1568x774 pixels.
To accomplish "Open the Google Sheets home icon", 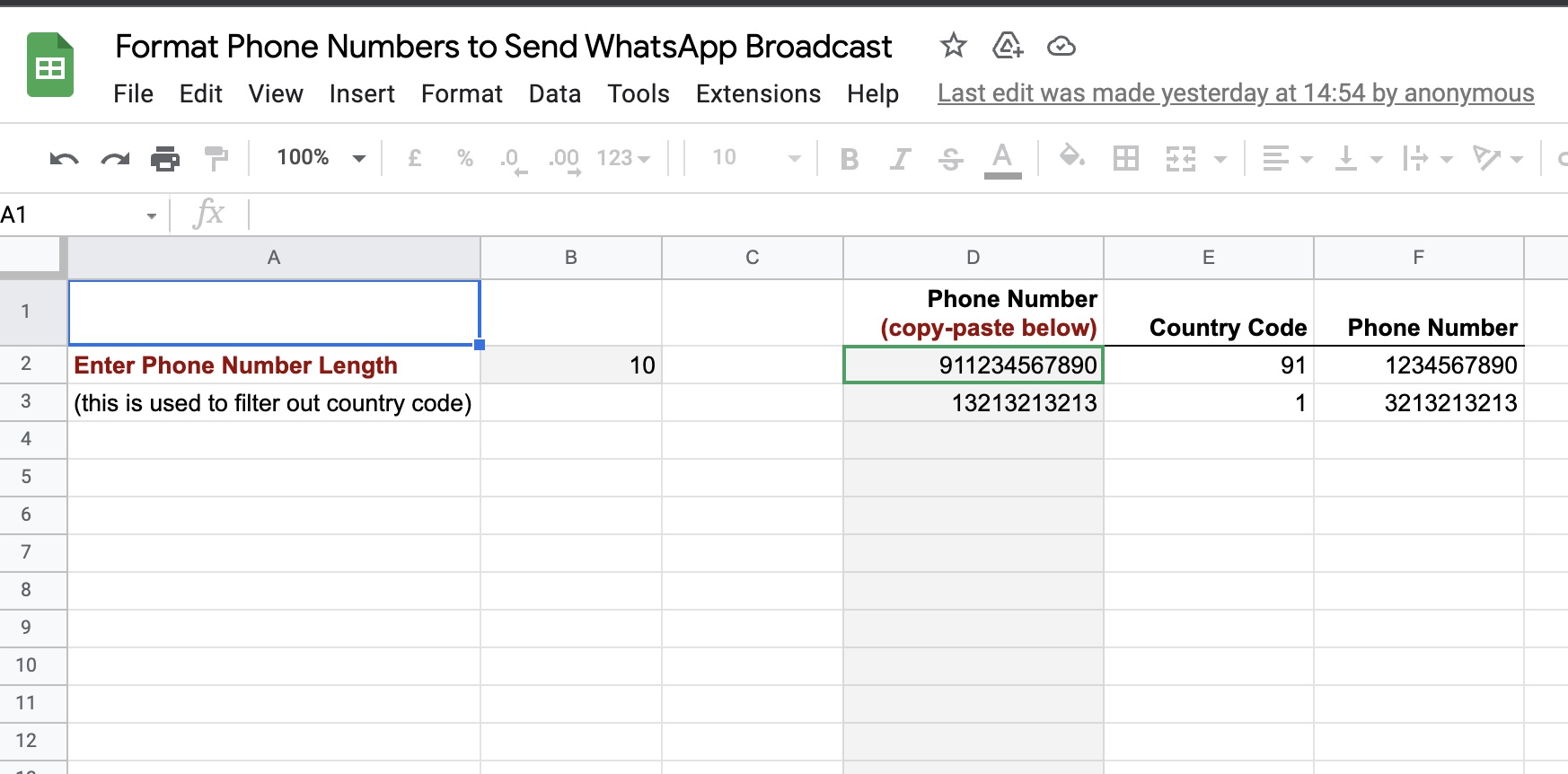I will [50, 65].
